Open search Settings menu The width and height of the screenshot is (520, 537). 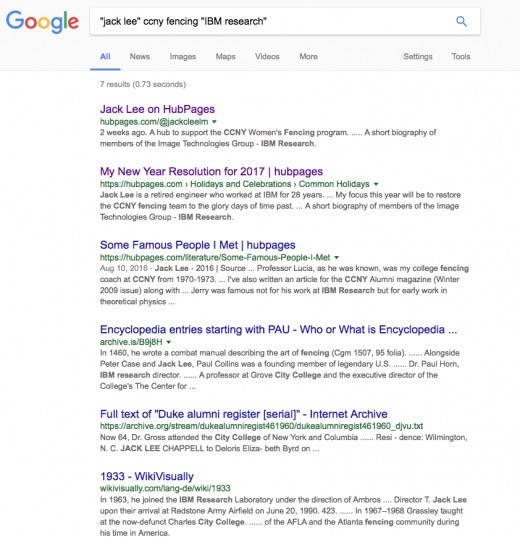[x=418, y=57]
